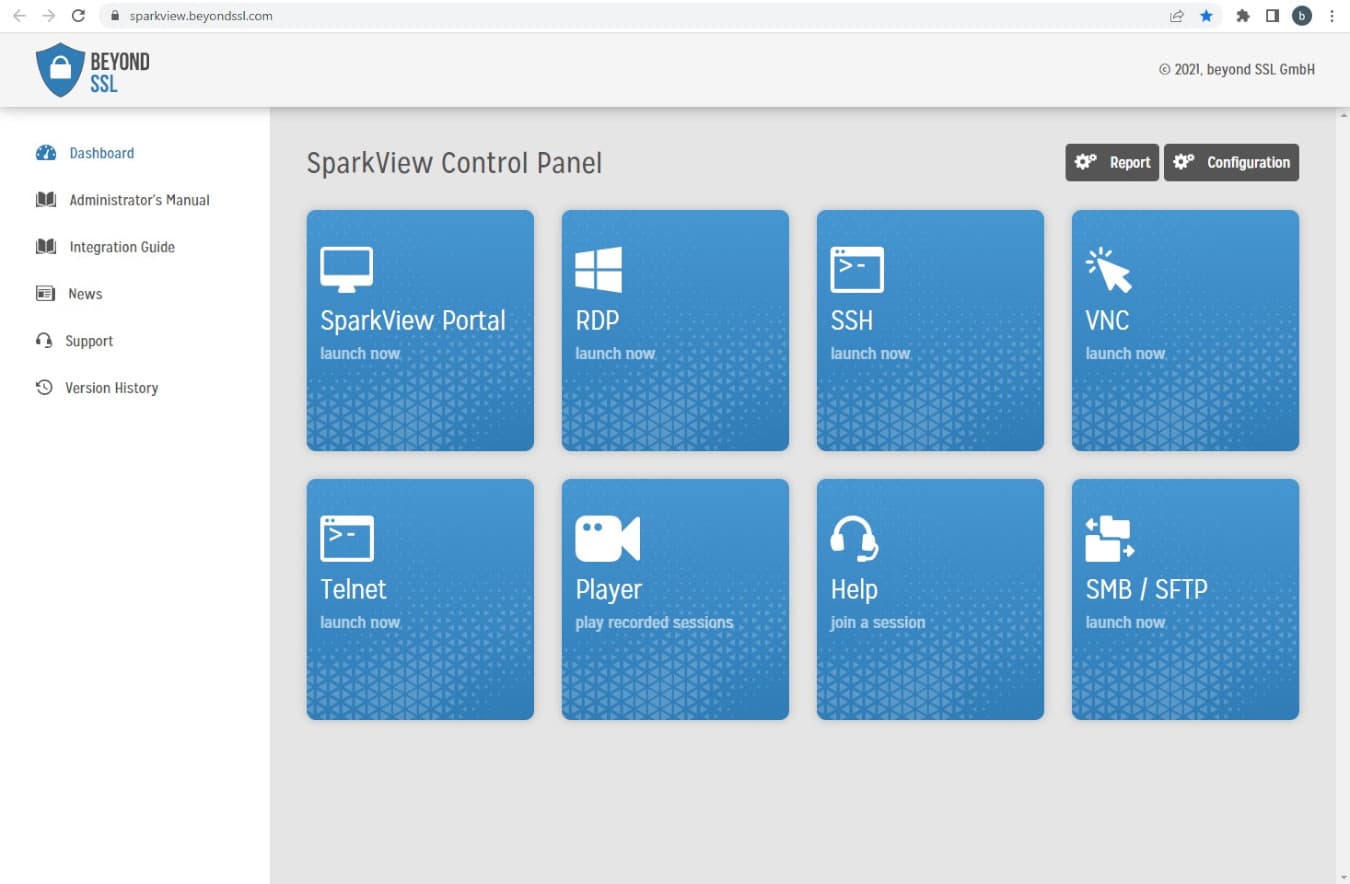The width and height of the screenshot is (1350, 884).
Task: Click the VNC tile title
Action: (x=1107, y=321)
